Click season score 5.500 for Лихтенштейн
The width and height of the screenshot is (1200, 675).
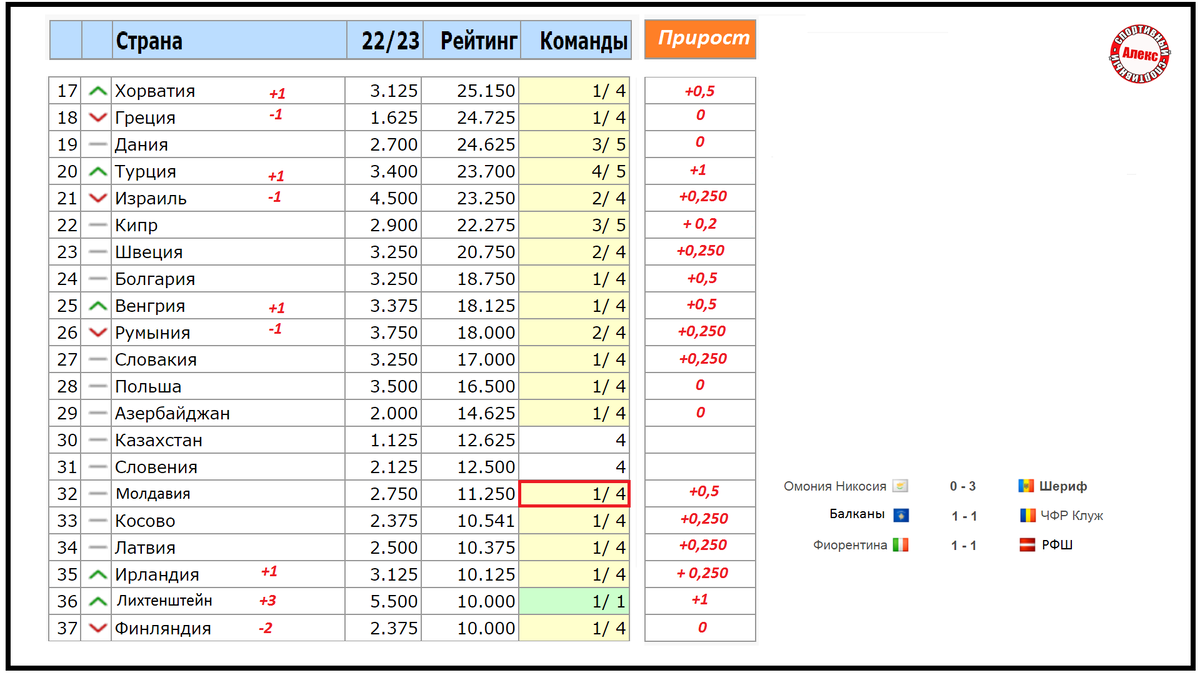point(394,602)
